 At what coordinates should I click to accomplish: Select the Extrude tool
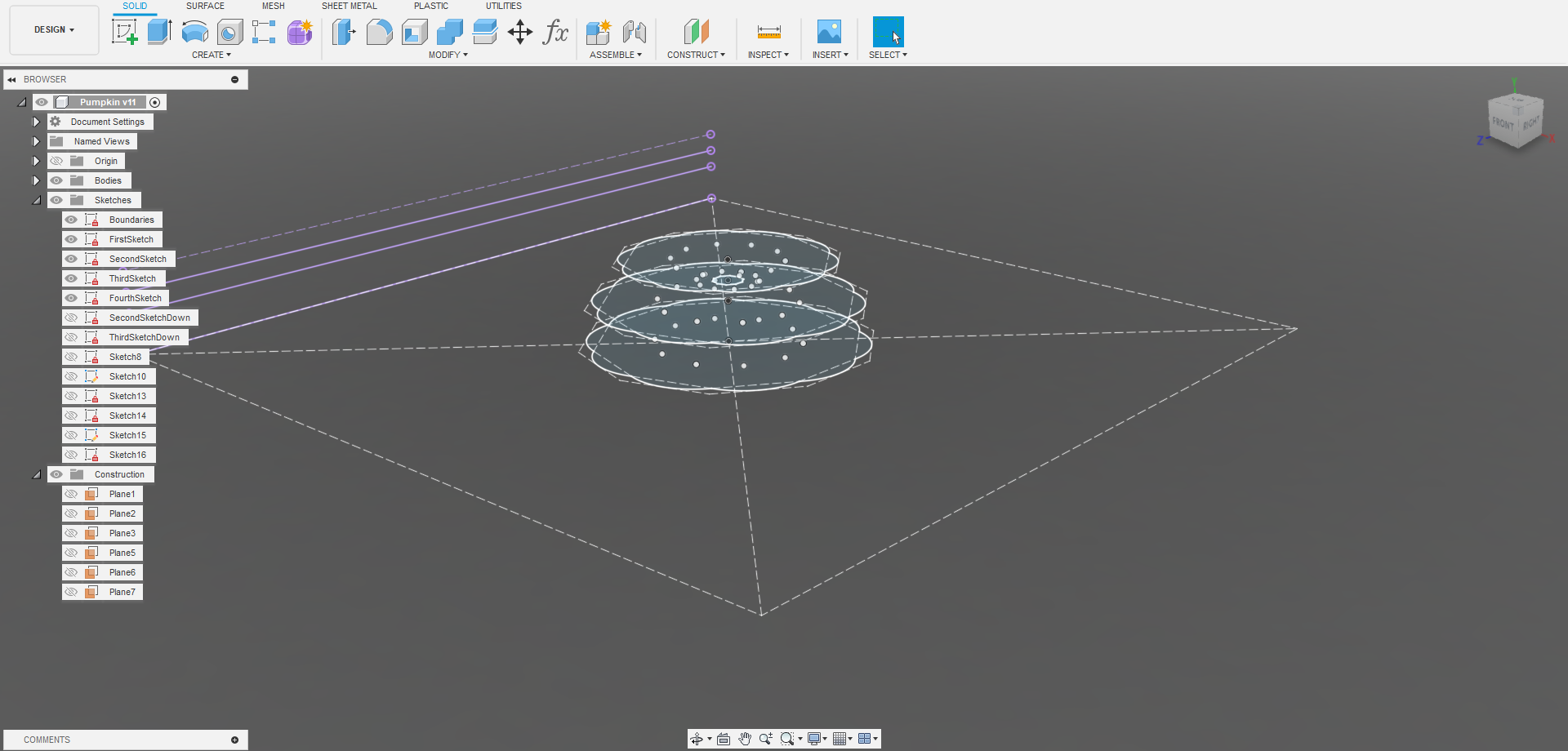tap(159, 33)
